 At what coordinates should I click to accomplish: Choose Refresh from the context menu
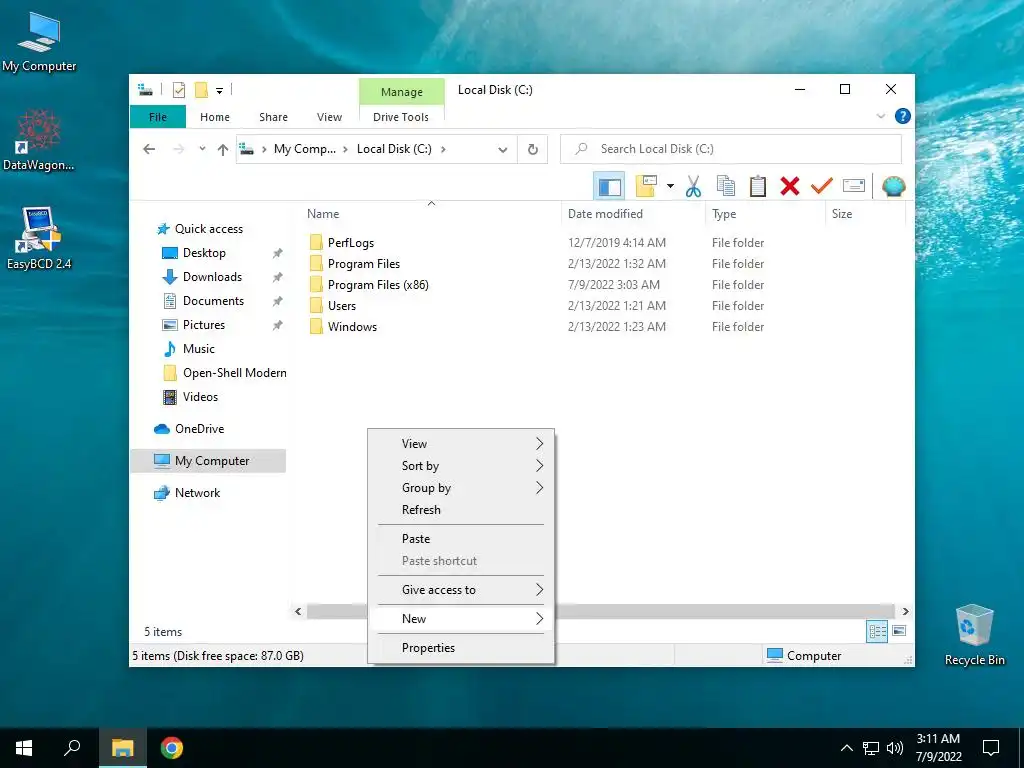(461, 510)
